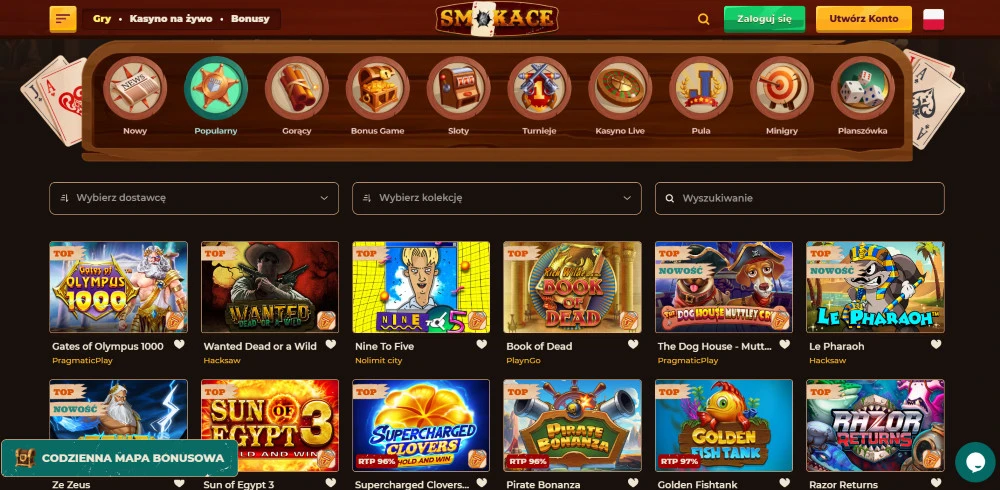Image resolution: width=1000 pixels, height=490 pixels.
Task: Click the Zaloguj się button
Action: pos(764,19)
